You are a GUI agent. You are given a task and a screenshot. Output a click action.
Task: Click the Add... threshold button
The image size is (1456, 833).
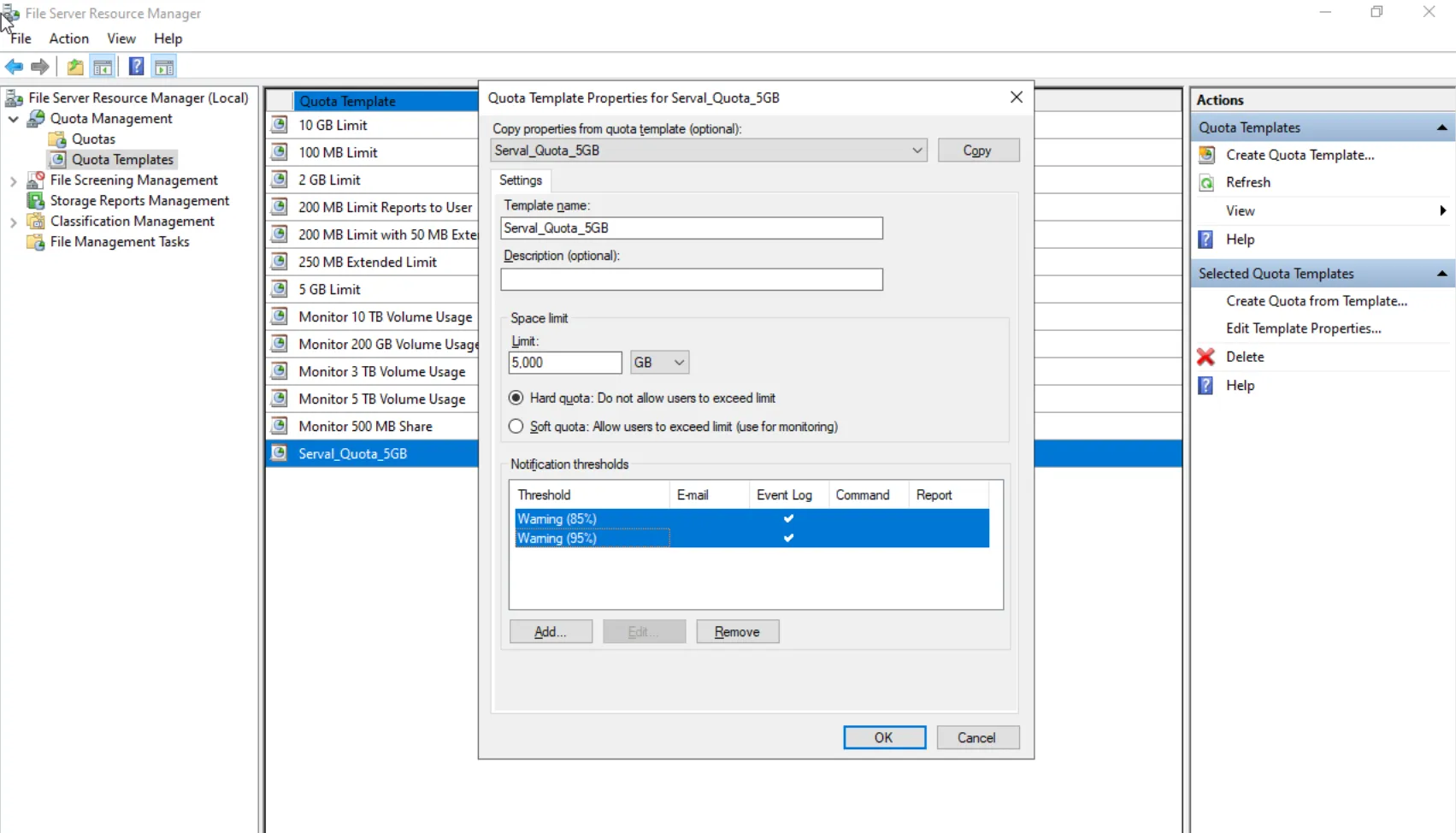pyautogui.click(x=551, y=632)
